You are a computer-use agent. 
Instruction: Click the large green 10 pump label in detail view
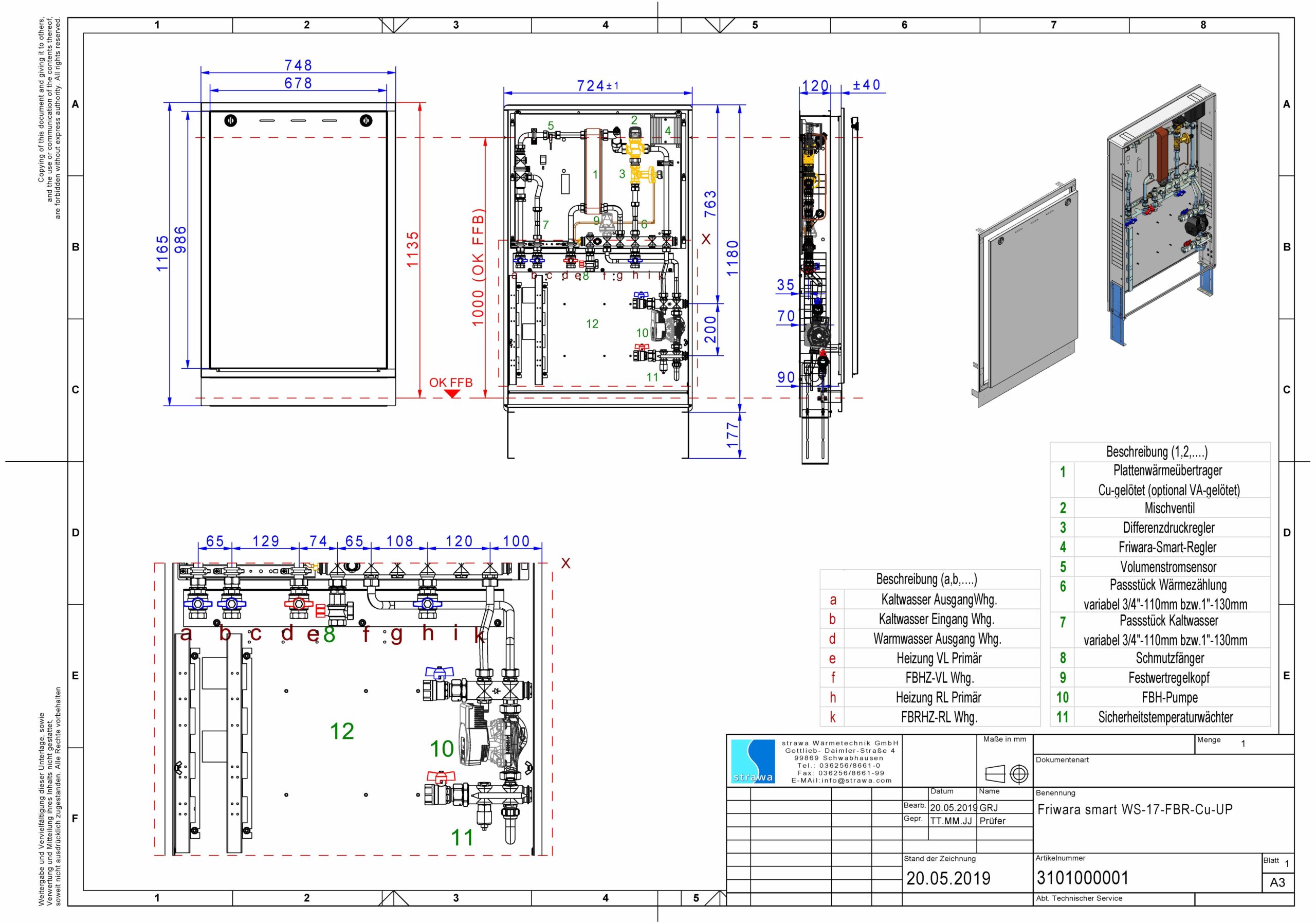tap(442, 749)
